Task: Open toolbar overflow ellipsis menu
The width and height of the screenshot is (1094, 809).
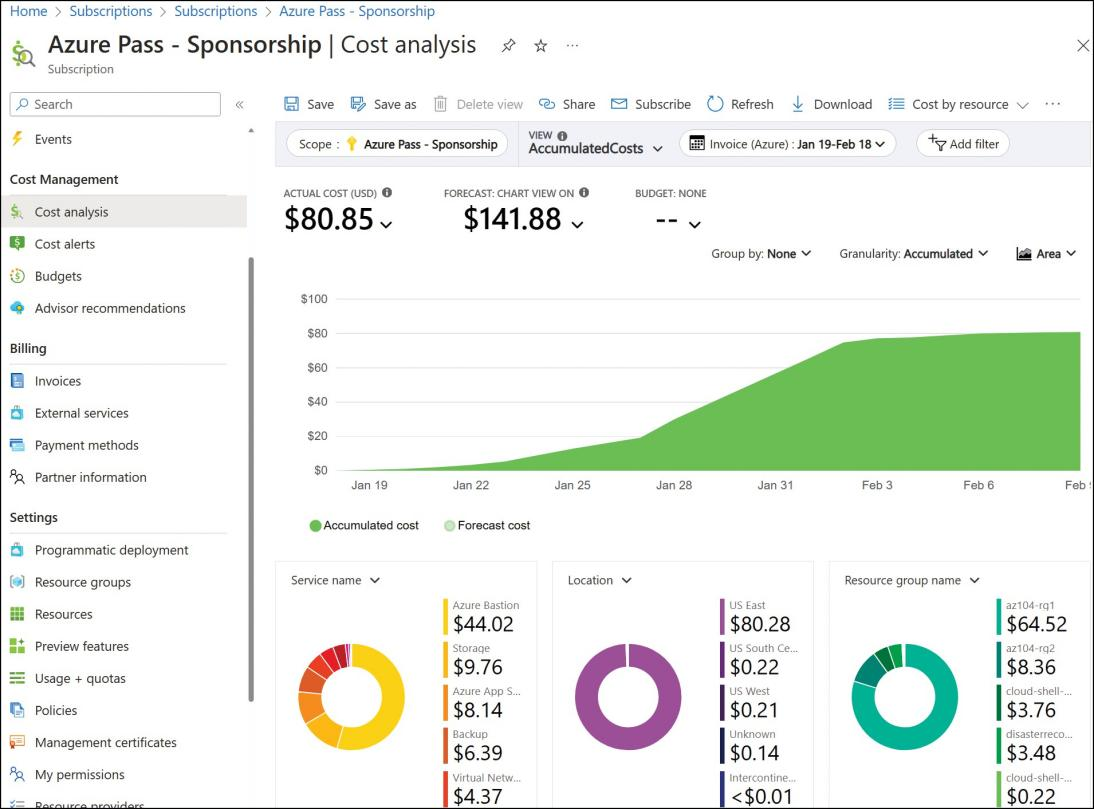Action: point(1053,104)
